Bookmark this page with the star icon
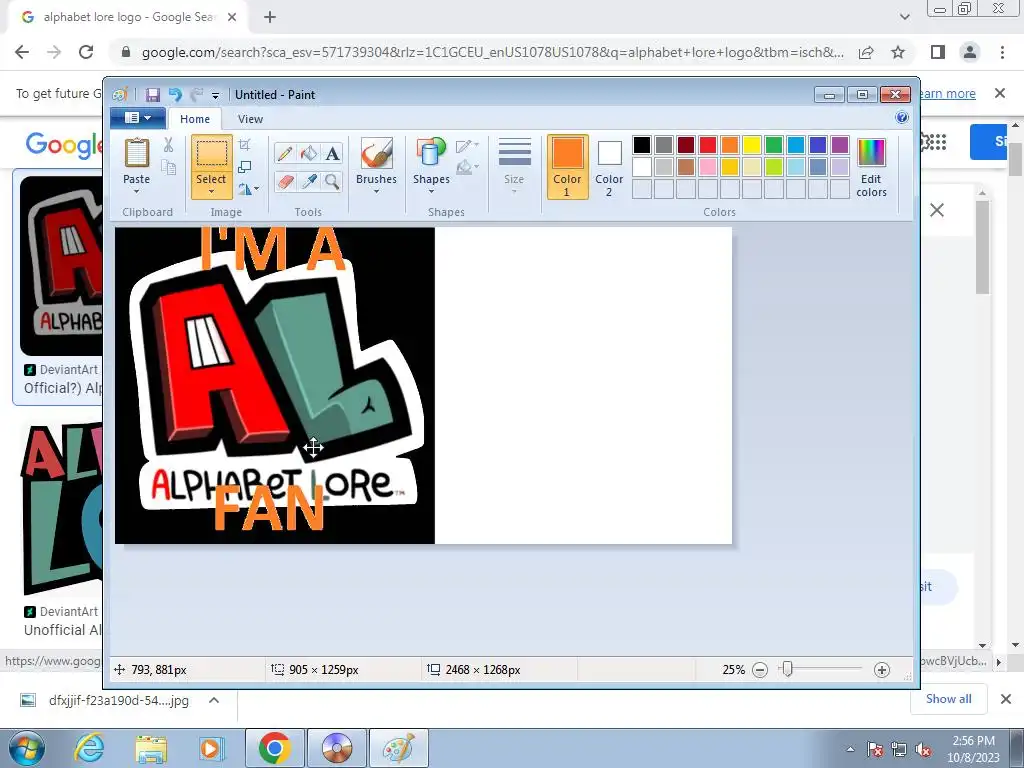Viewport: 1024px width, 768px height. 898,52
